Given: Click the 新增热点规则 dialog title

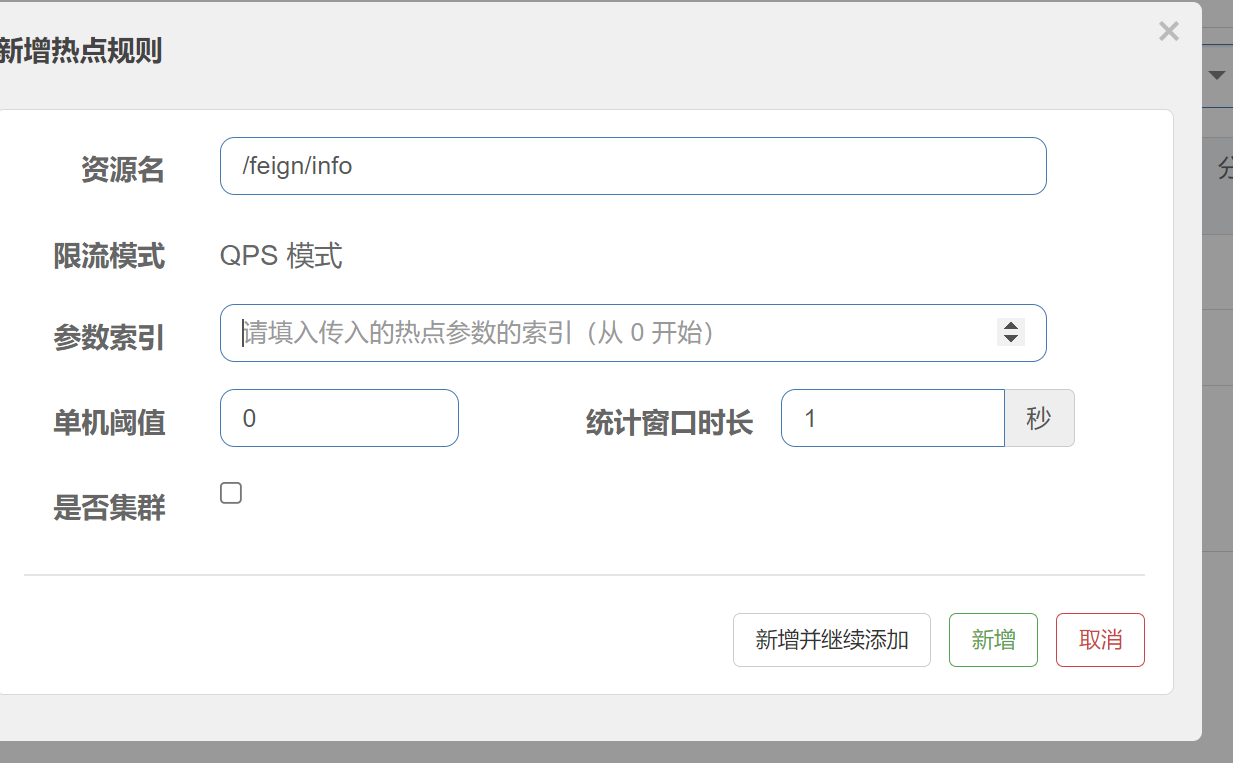Looking at the screenshot, I should tap(81, 50).
